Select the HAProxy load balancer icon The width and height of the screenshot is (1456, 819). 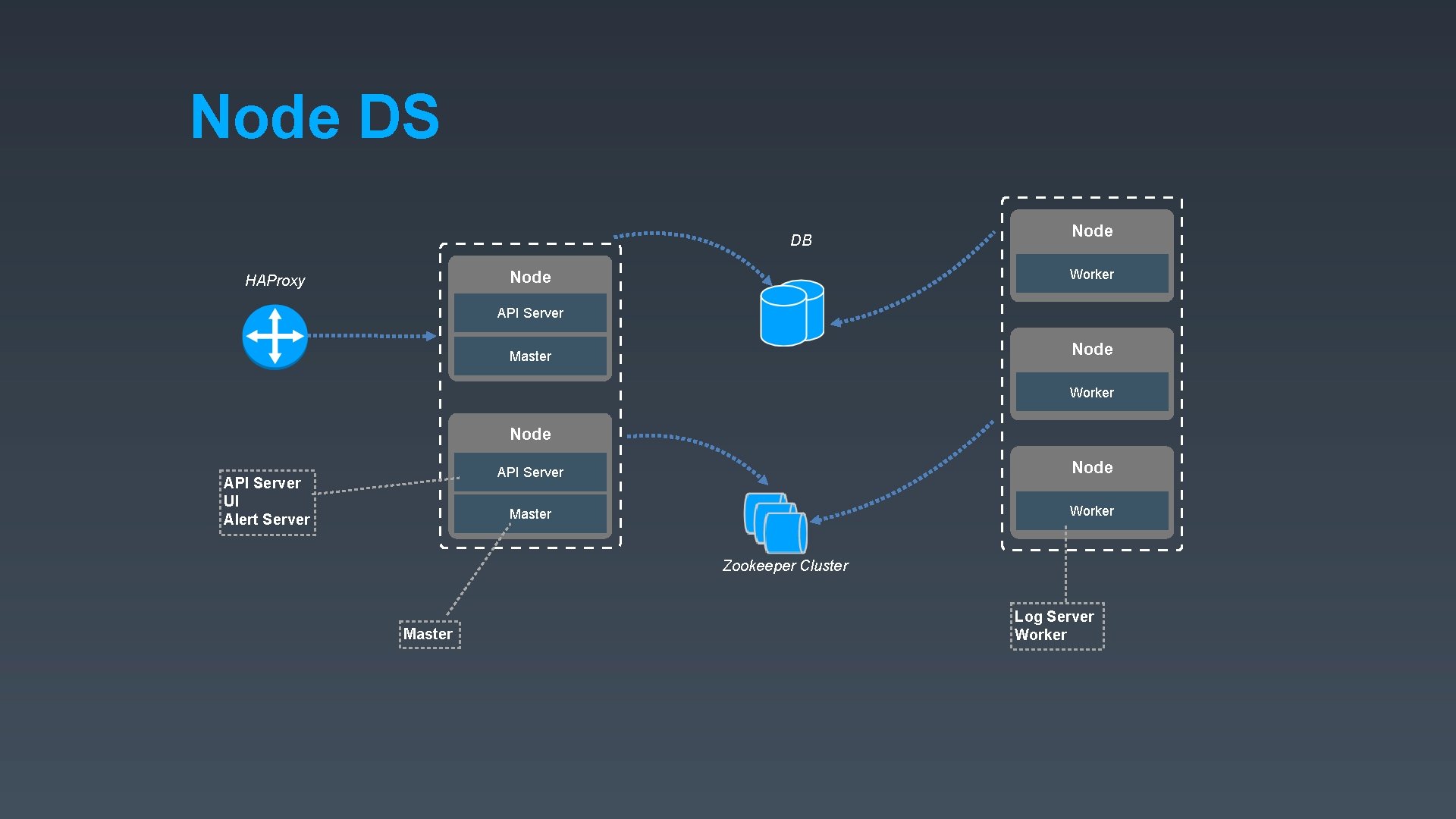(275, 336)
